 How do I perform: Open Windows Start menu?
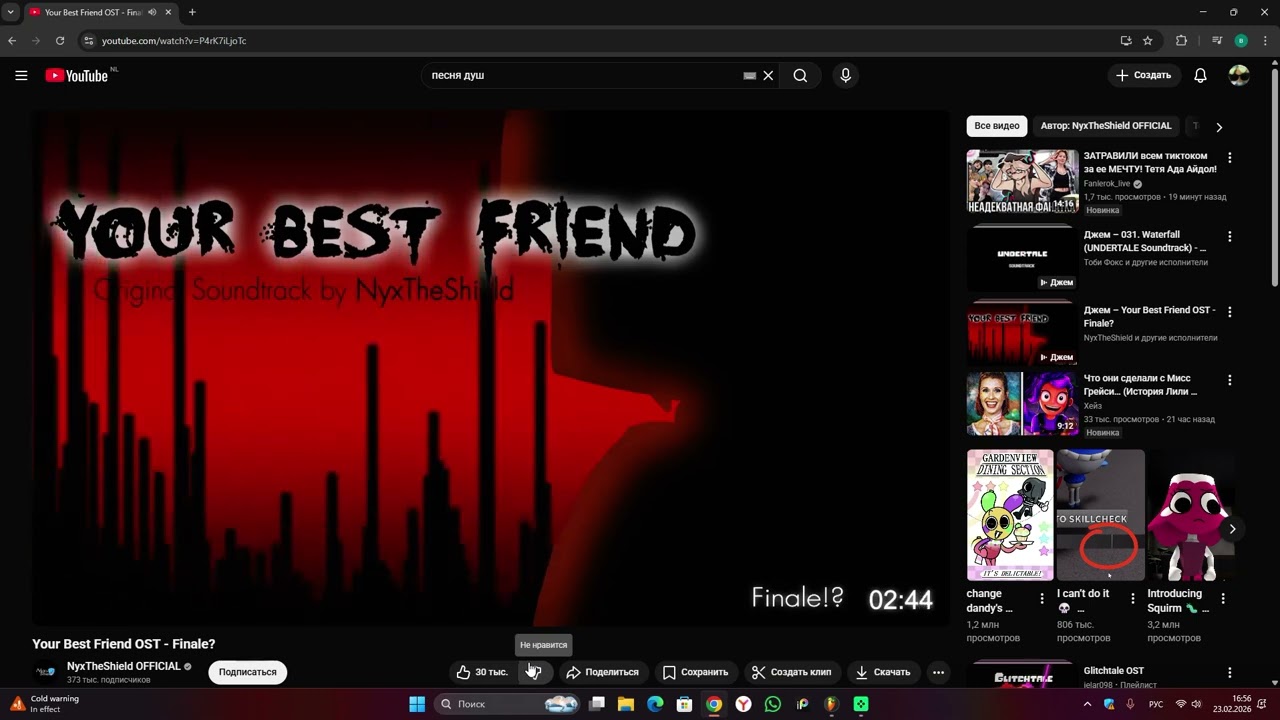coord(417,704)
